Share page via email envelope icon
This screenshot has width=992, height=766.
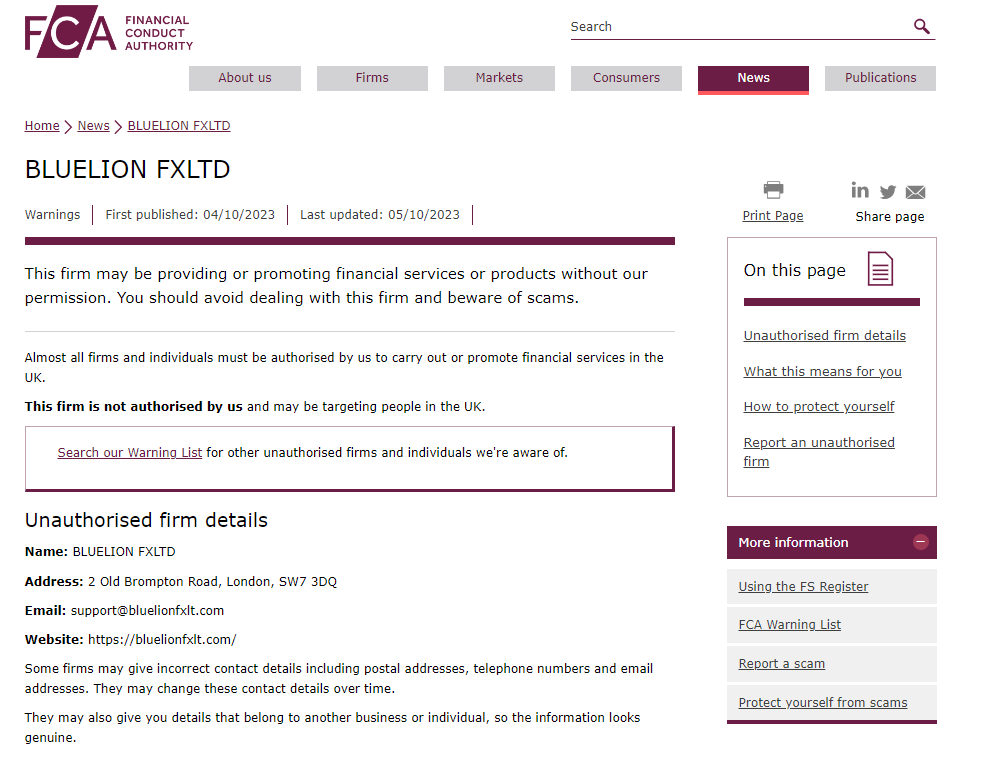click(x=915, y=192)
